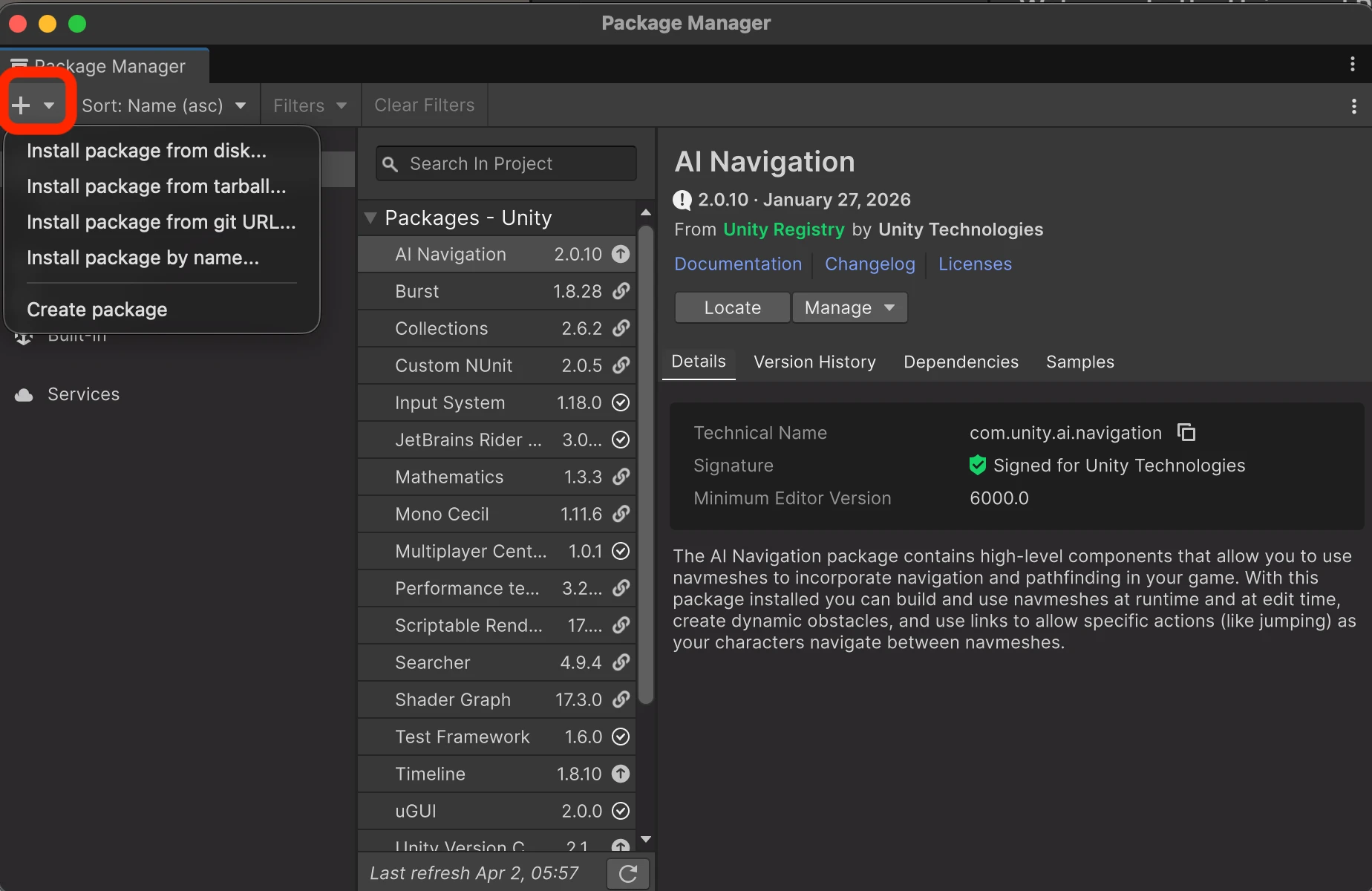Choose Install package from git URL...
This screenshot has width=1372, height=891.
(x=161, y=222)
